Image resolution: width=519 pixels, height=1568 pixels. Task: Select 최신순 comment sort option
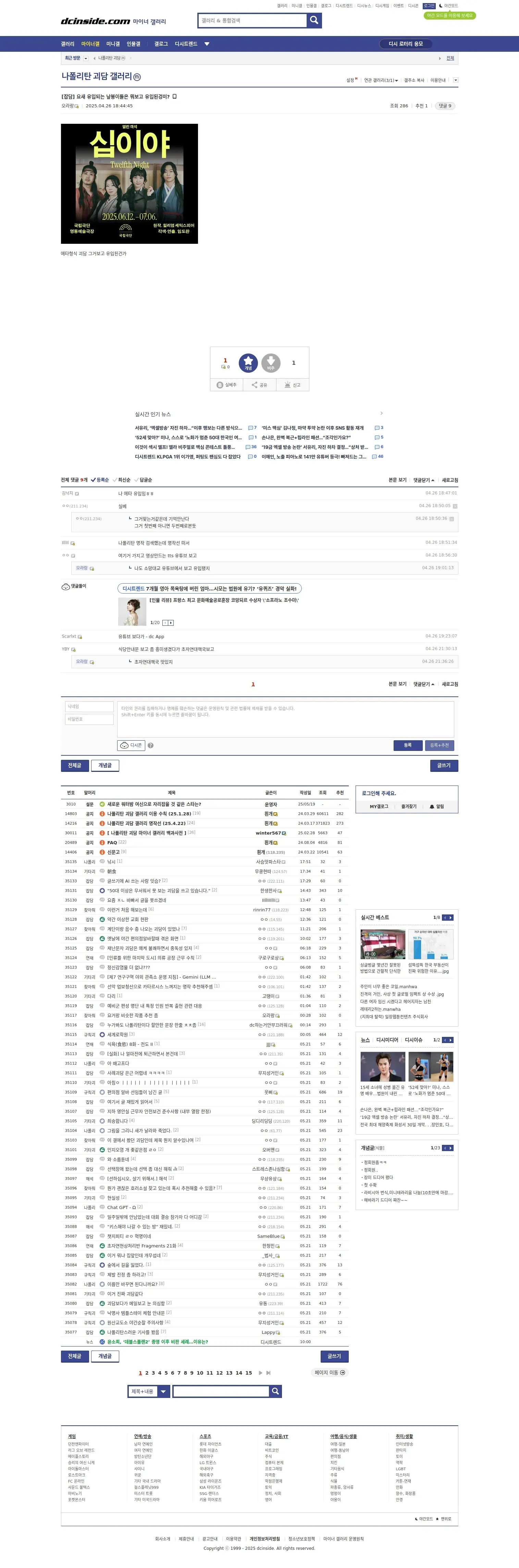pyautogui.click(x=121, y=480)
